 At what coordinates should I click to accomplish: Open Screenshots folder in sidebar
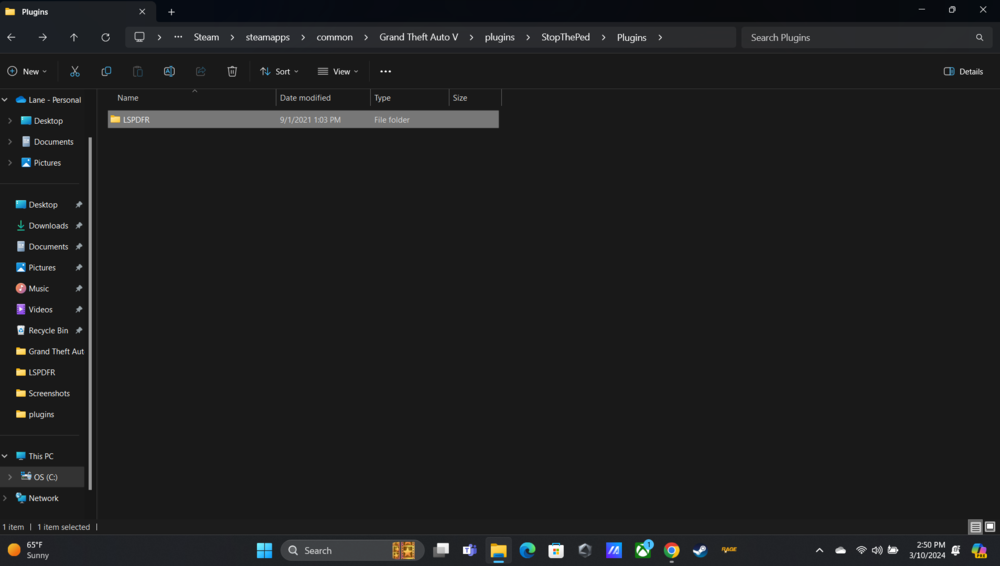49,394
